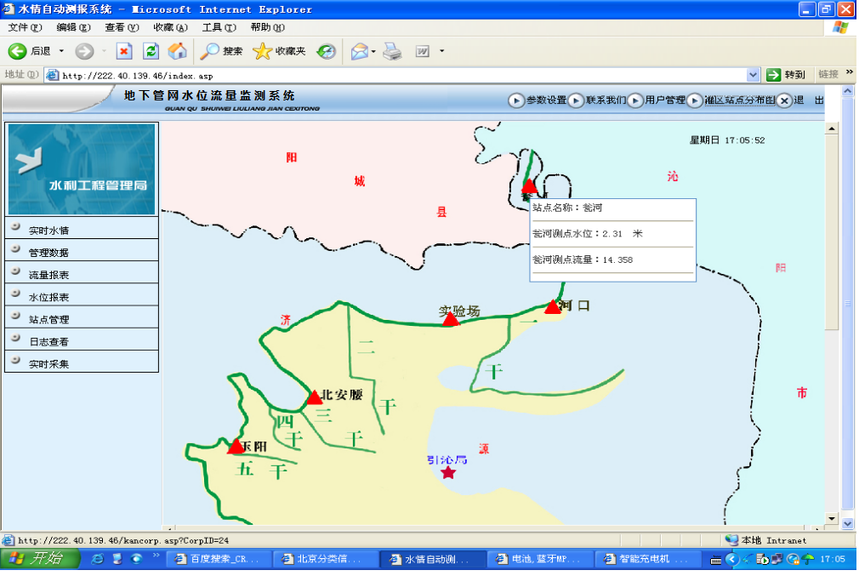Open the 收藏 menu
Screen dimensions: 859x576
(x=170, y=27)
